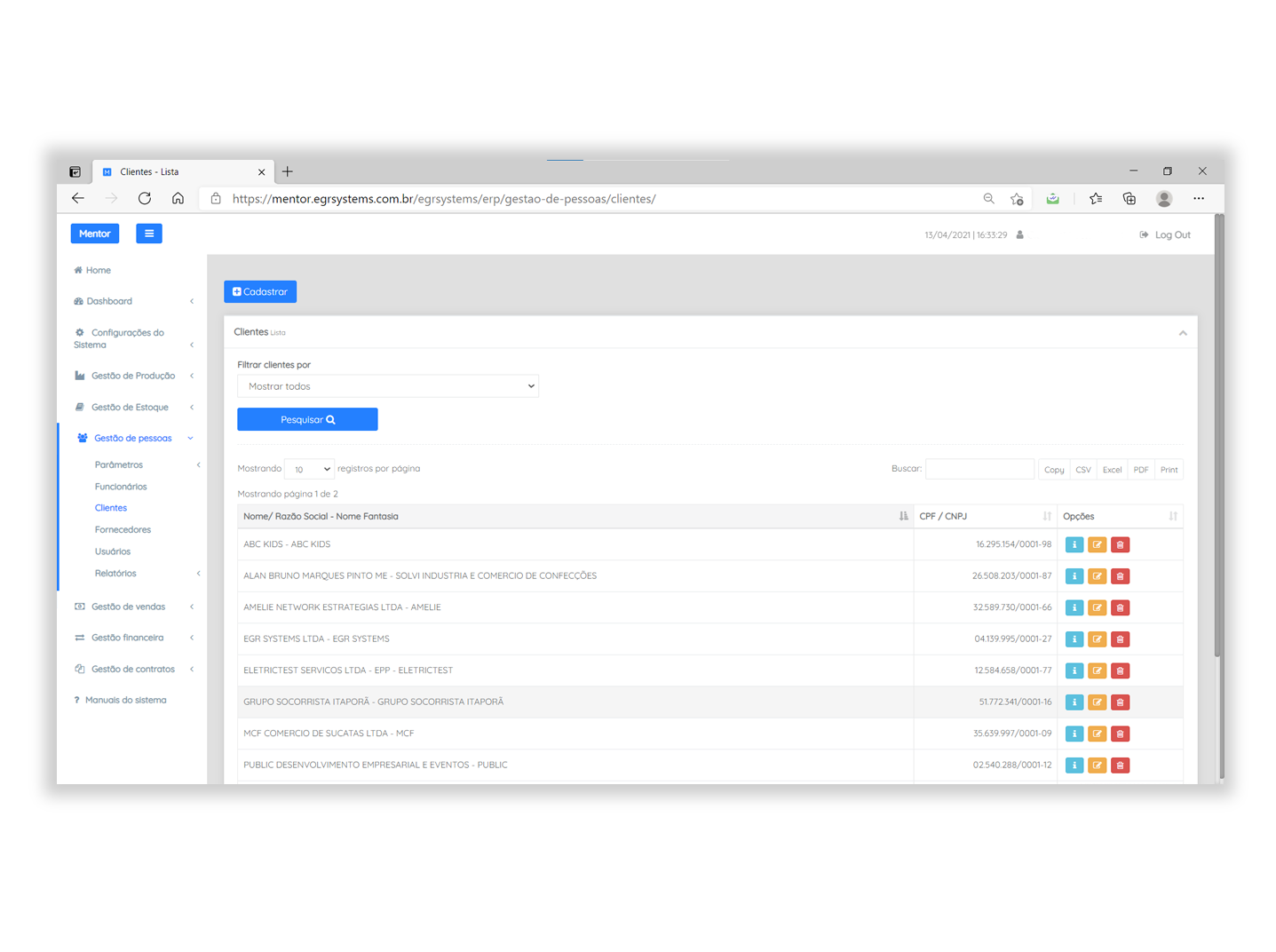Delete ELETRICTEST SERVICOS LTDA client
Viewport: 1276px width, 952px height.
[1120, 670]
